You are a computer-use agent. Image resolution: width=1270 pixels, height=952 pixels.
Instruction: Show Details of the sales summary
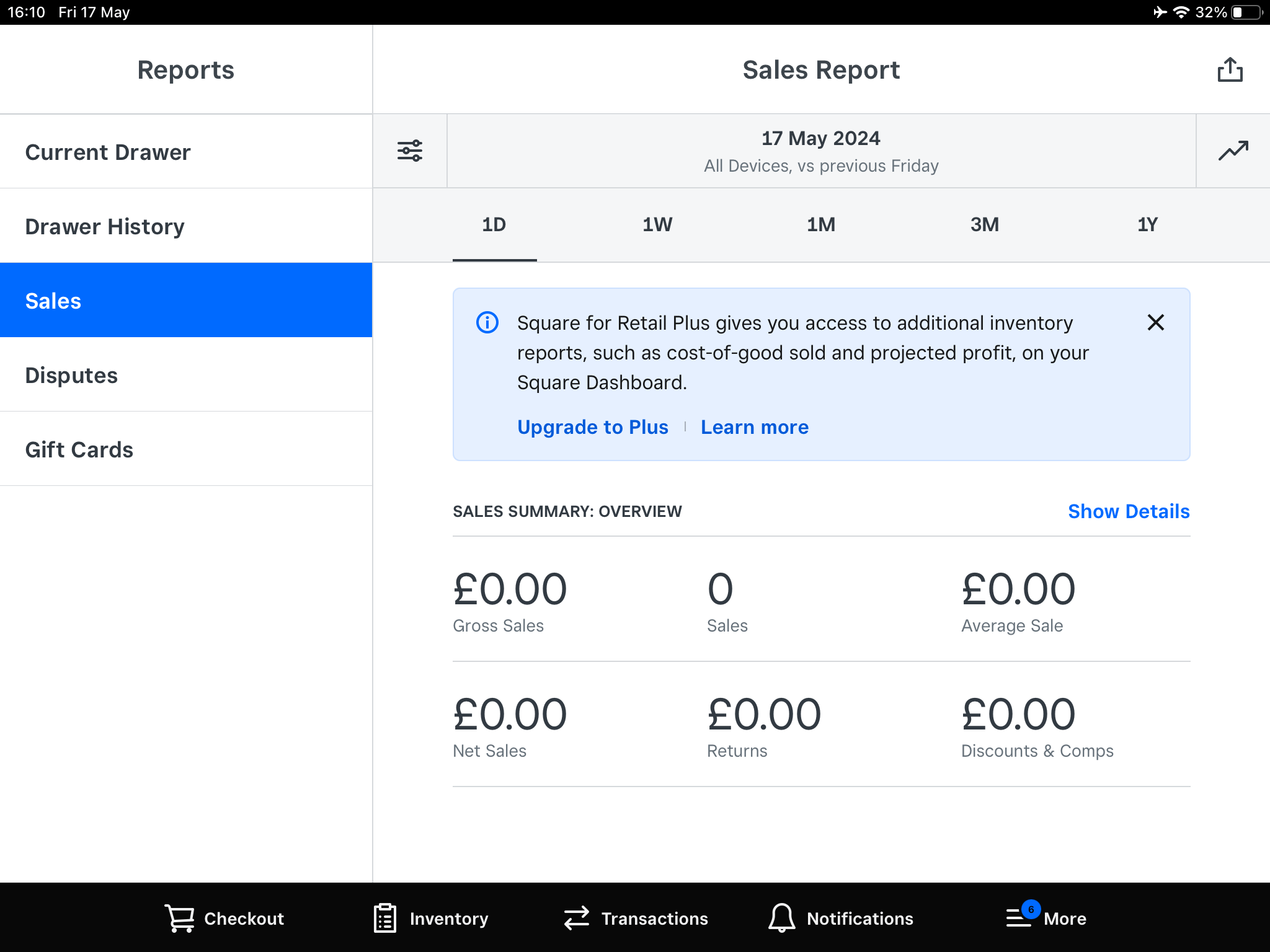[1129, 511]
